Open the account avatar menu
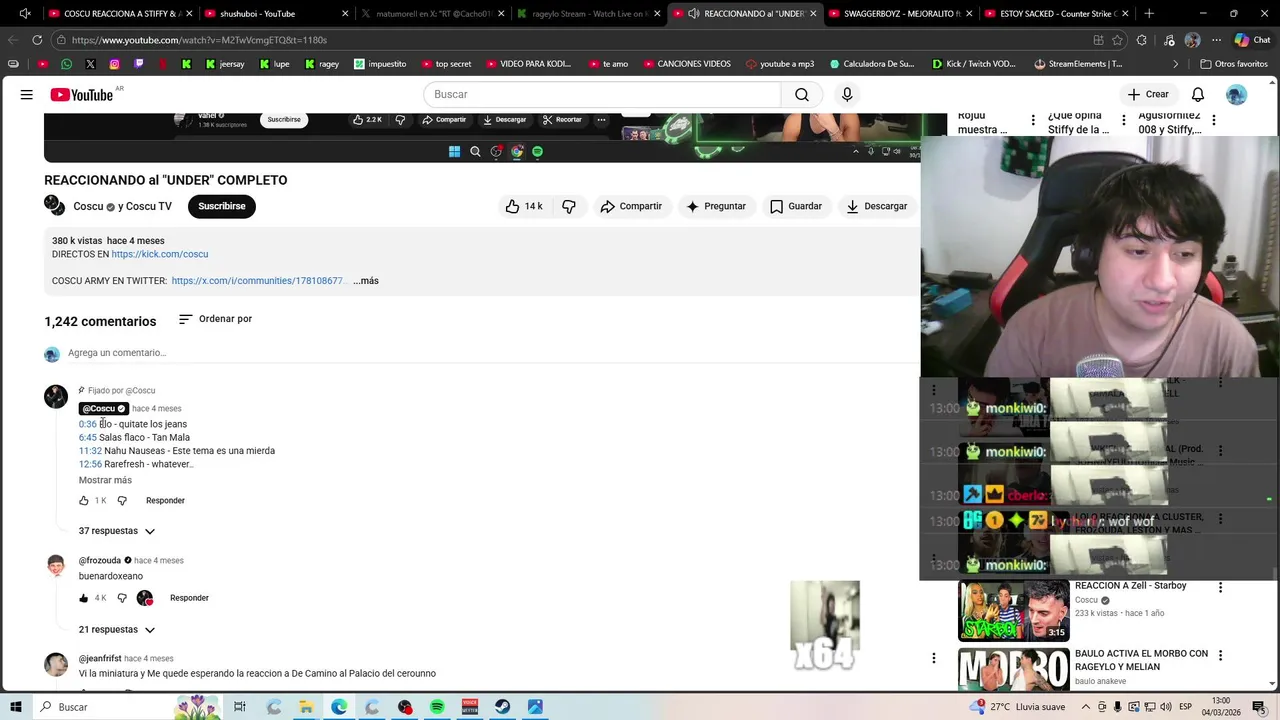This screenshot has width=1280, height=720. coord(1237,94)
